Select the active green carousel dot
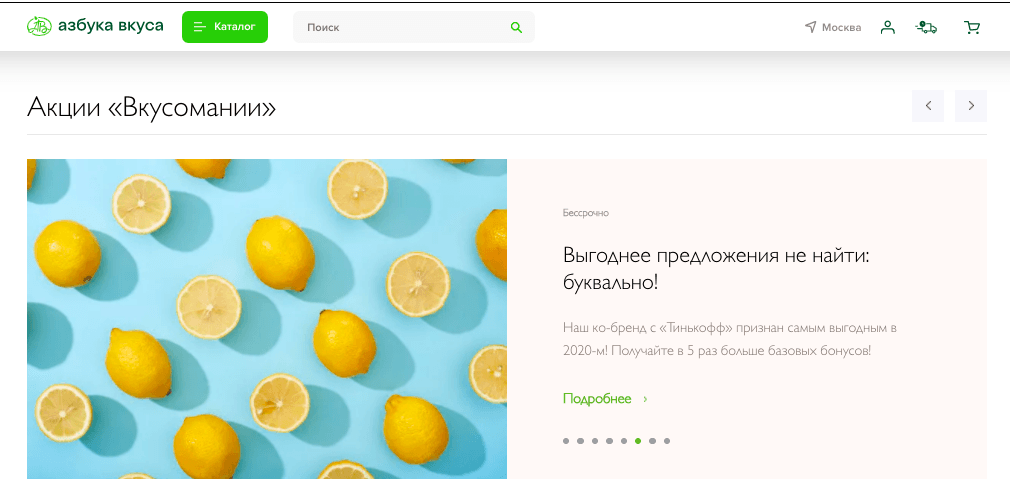The height and width of the screenshot is (502, 1010). 638,441
